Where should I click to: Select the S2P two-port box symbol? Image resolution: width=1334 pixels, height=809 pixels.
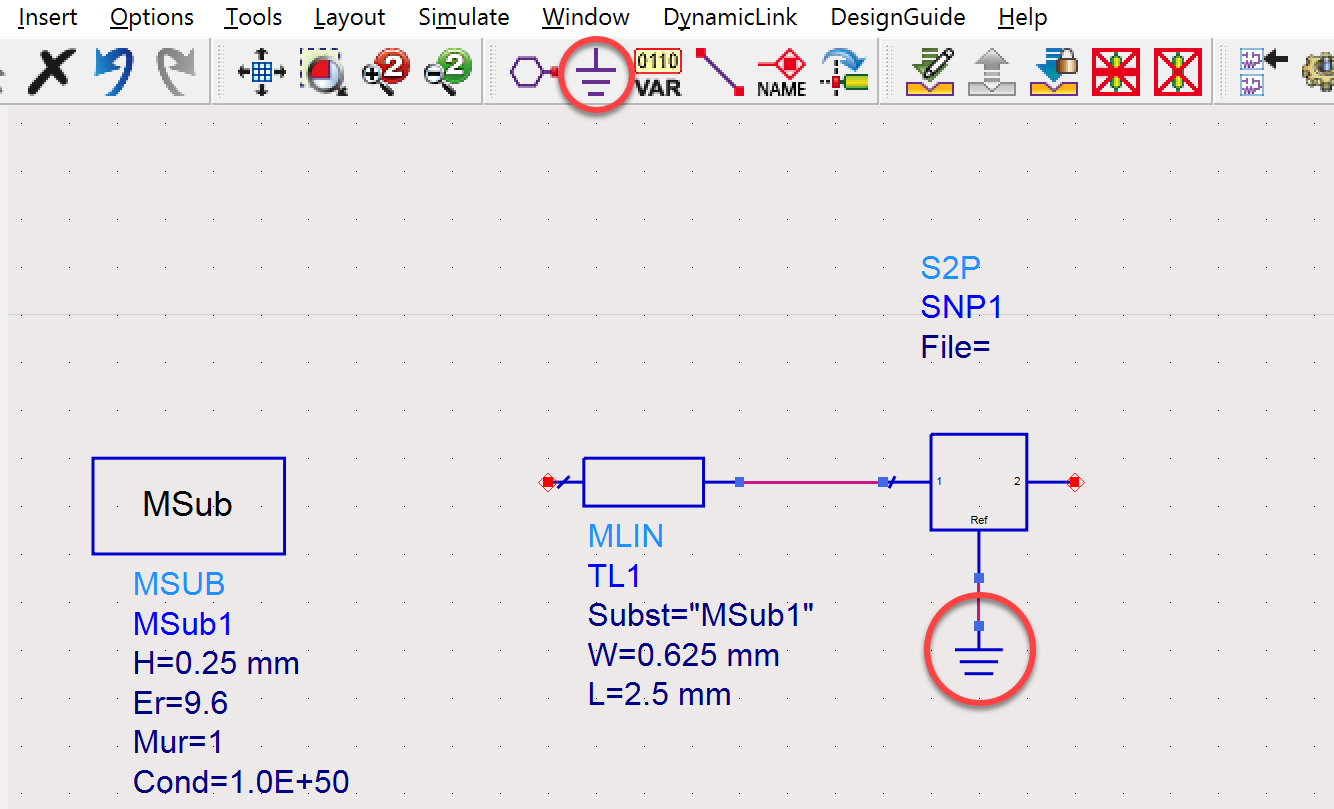click(x=979, y=482)
